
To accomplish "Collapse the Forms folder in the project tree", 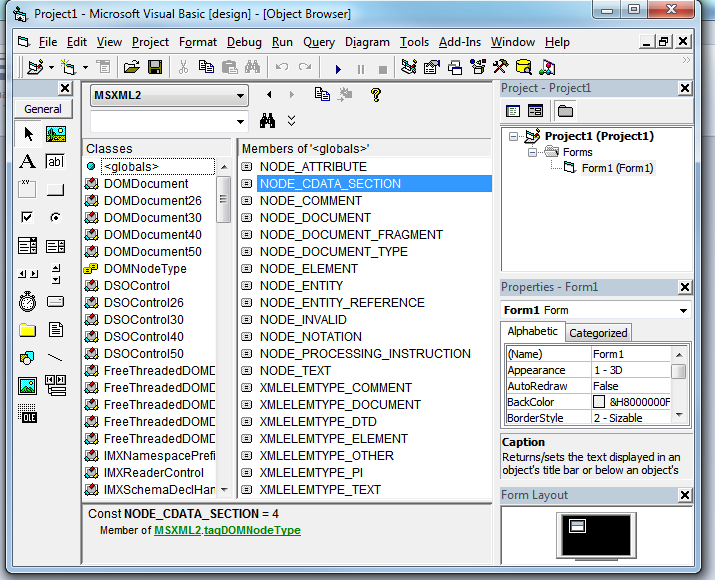I will pos(534,152).
